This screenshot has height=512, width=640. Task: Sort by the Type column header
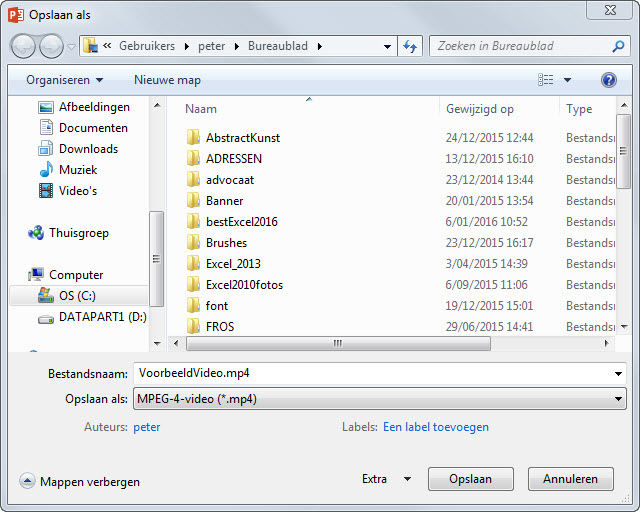tap(579, 109)
